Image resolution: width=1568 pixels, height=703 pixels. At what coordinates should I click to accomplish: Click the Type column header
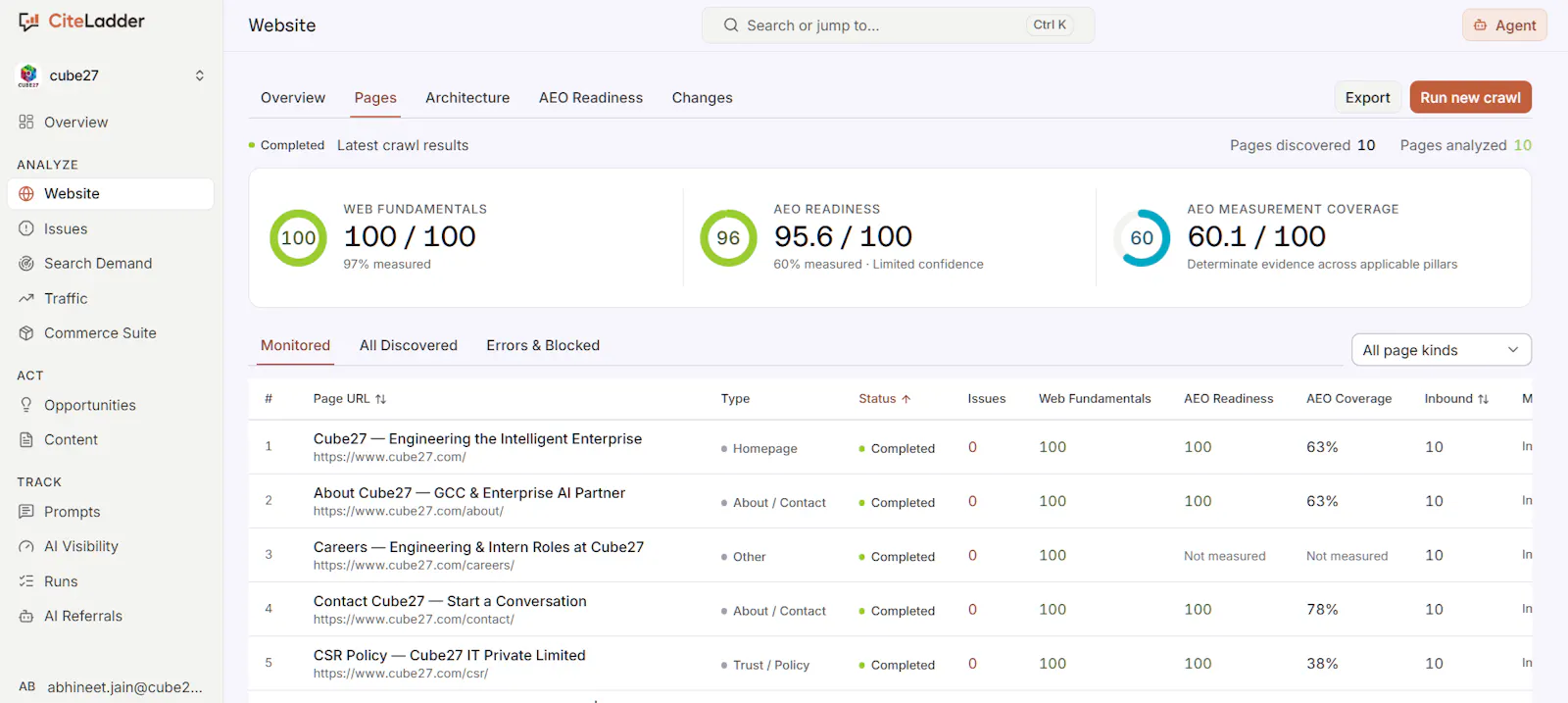(x=735, y=399)
